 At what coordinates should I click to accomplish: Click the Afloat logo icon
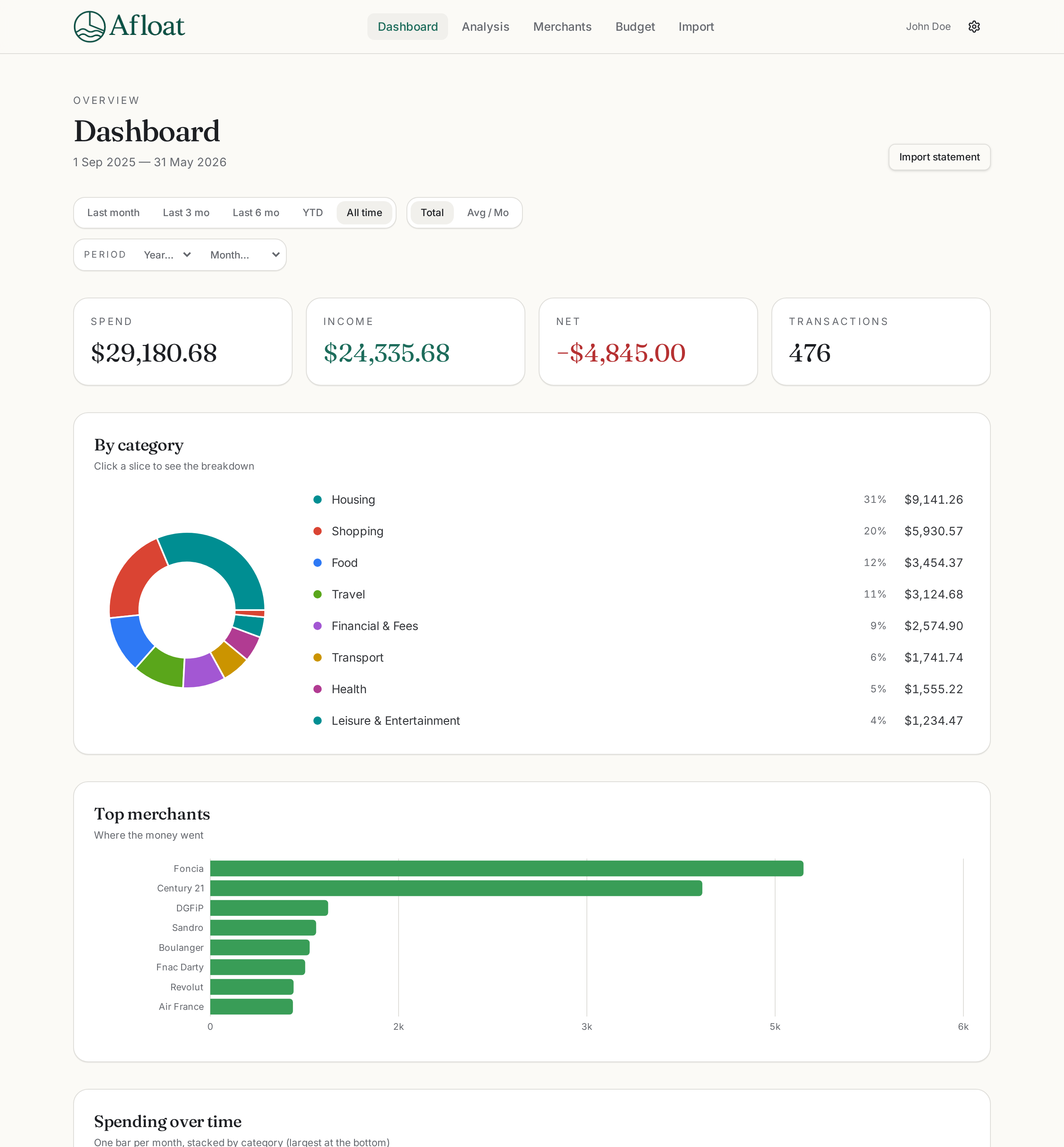(x=89, y=27)
